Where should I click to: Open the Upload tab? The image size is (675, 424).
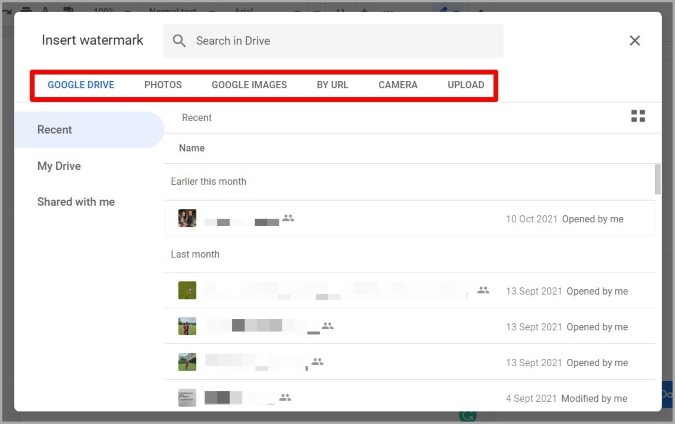click(466, 85)
